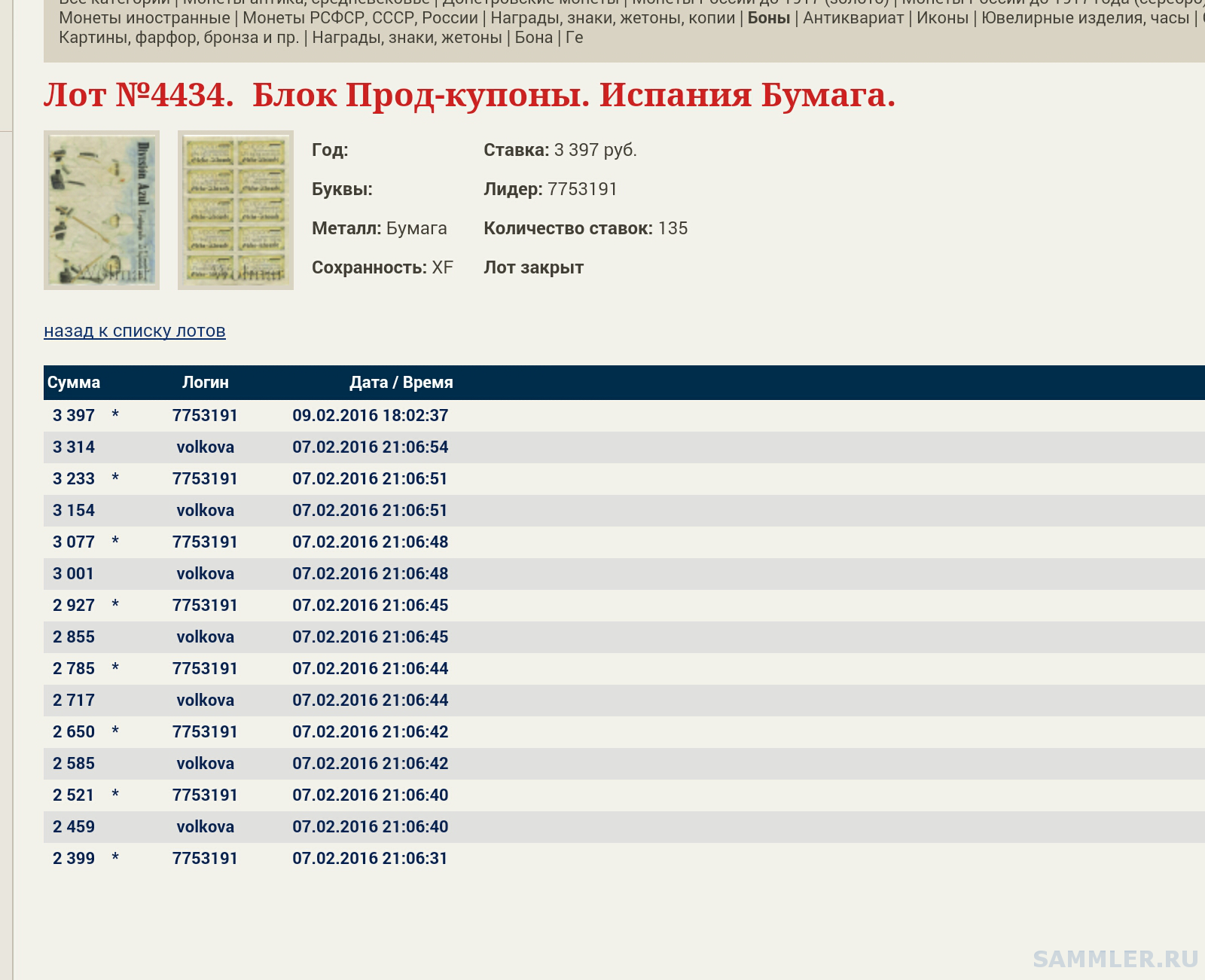This screenshot has height=980, width=1205.
Task: Open the first lot image thumbnail
Action: coord(102,210)
